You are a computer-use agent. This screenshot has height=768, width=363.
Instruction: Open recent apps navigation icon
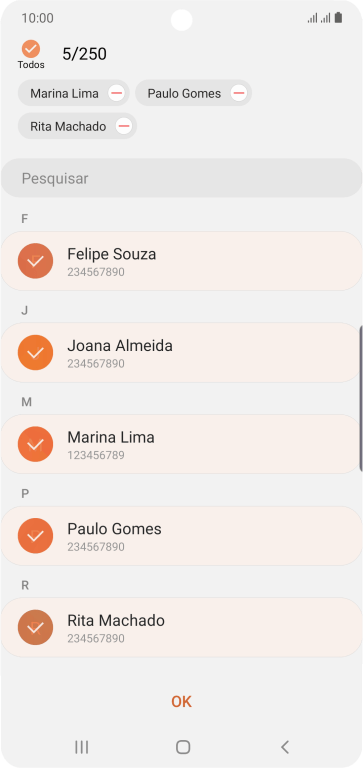81,746
